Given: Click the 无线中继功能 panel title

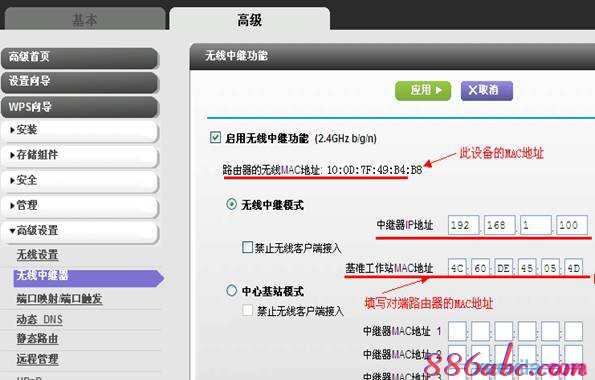Looking at the screenshot, I should 236,56.
